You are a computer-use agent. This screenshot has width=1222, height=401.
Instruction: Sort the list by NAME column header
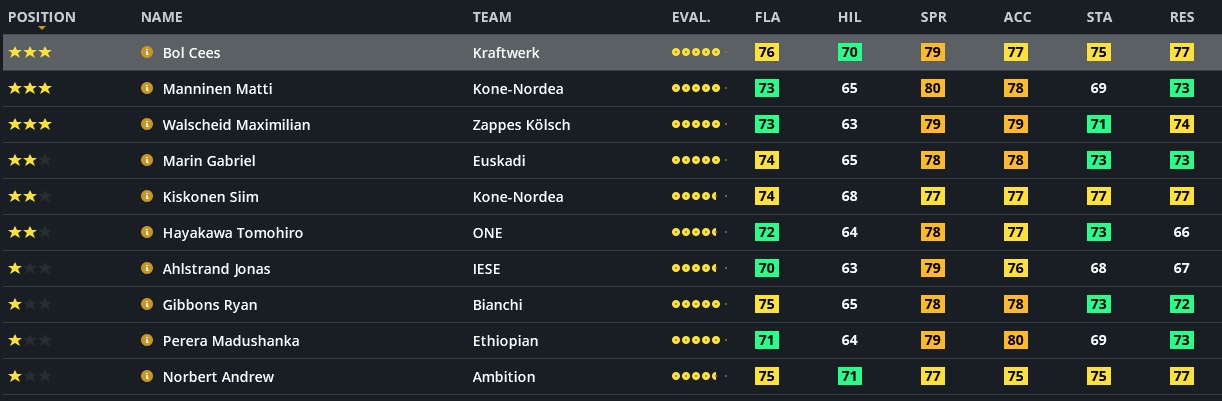coord(161,17)
